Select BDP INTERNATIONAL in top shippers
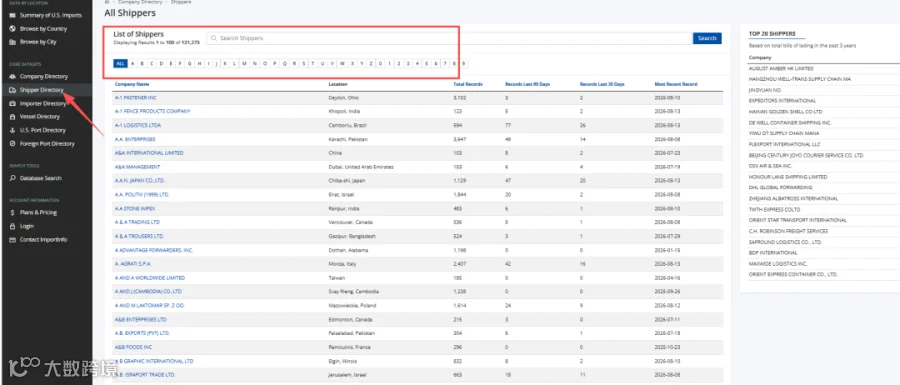Image resolution: width=900 pixels, height=385 pixels. pyautogui.click(x=773, y=253)
